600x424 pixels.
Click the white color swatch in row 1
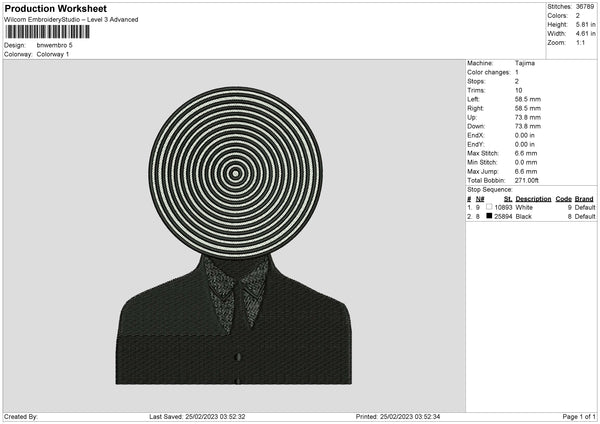[489, 207]
